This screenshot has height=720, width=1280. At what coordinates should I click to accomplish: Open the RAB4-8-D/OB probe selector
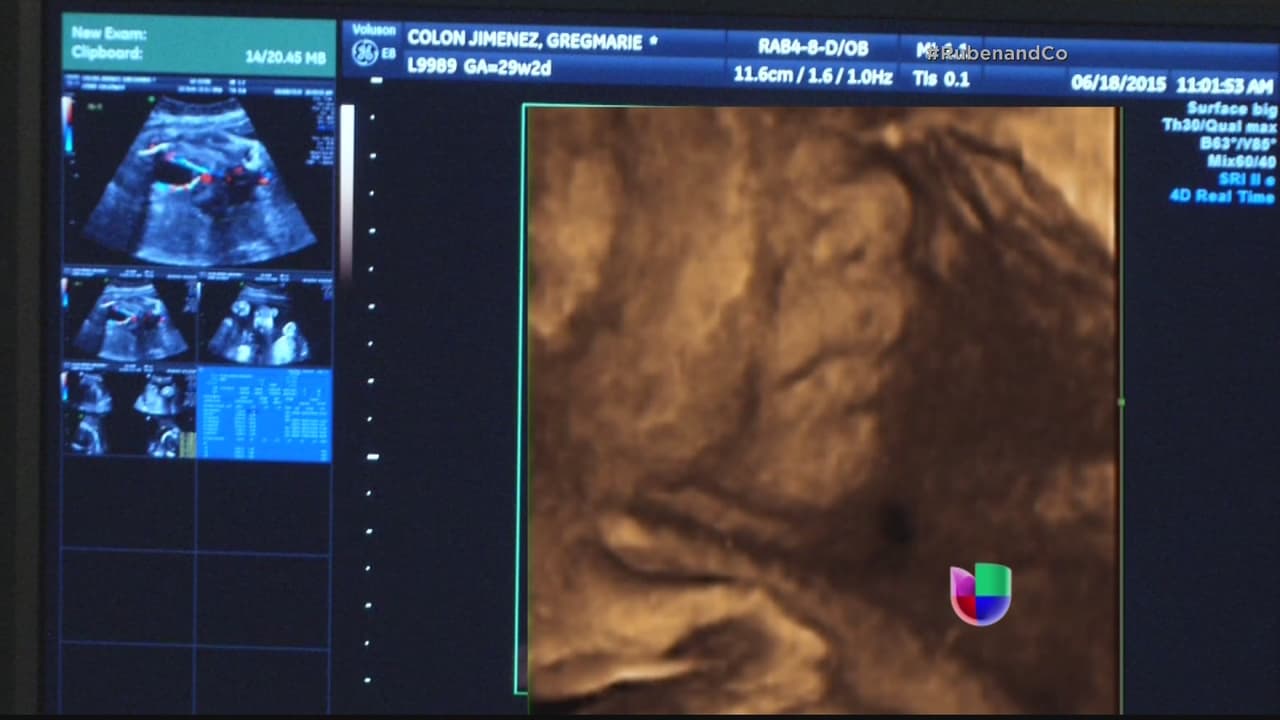tap(816, 45)
